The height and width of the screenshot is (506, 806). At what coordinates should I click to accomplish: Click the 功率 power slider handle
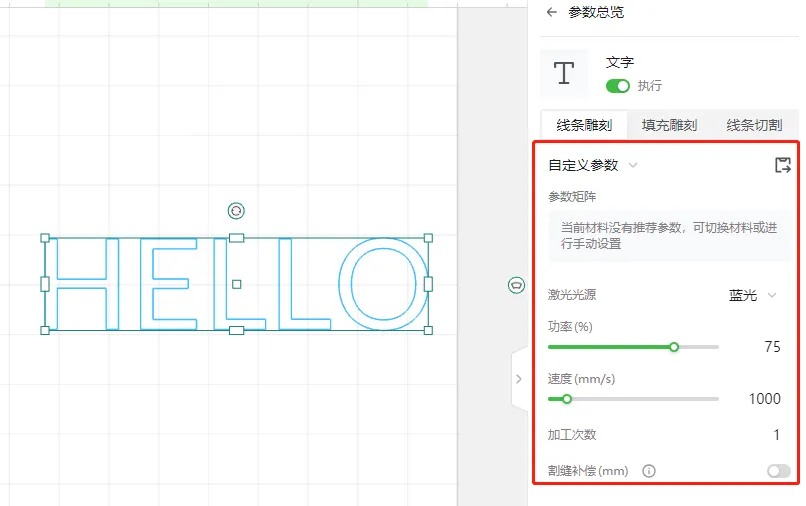click(x=674, y=347)
